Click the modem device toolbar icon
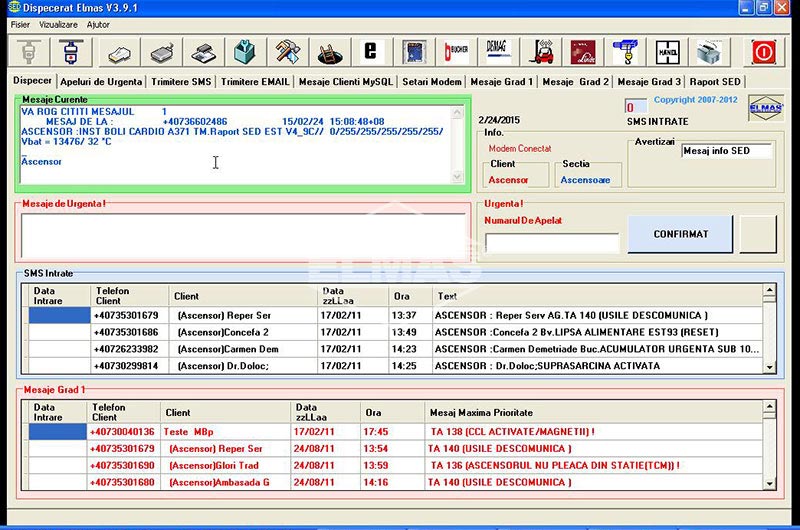 (x=162, y=52)
